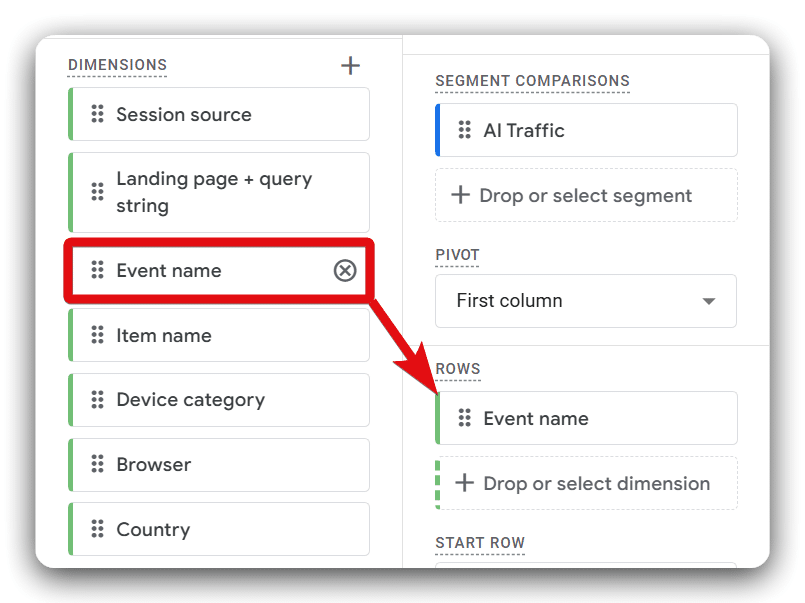
Task: Open the Pivot dropdown showing First column
Action: point(585,301)
